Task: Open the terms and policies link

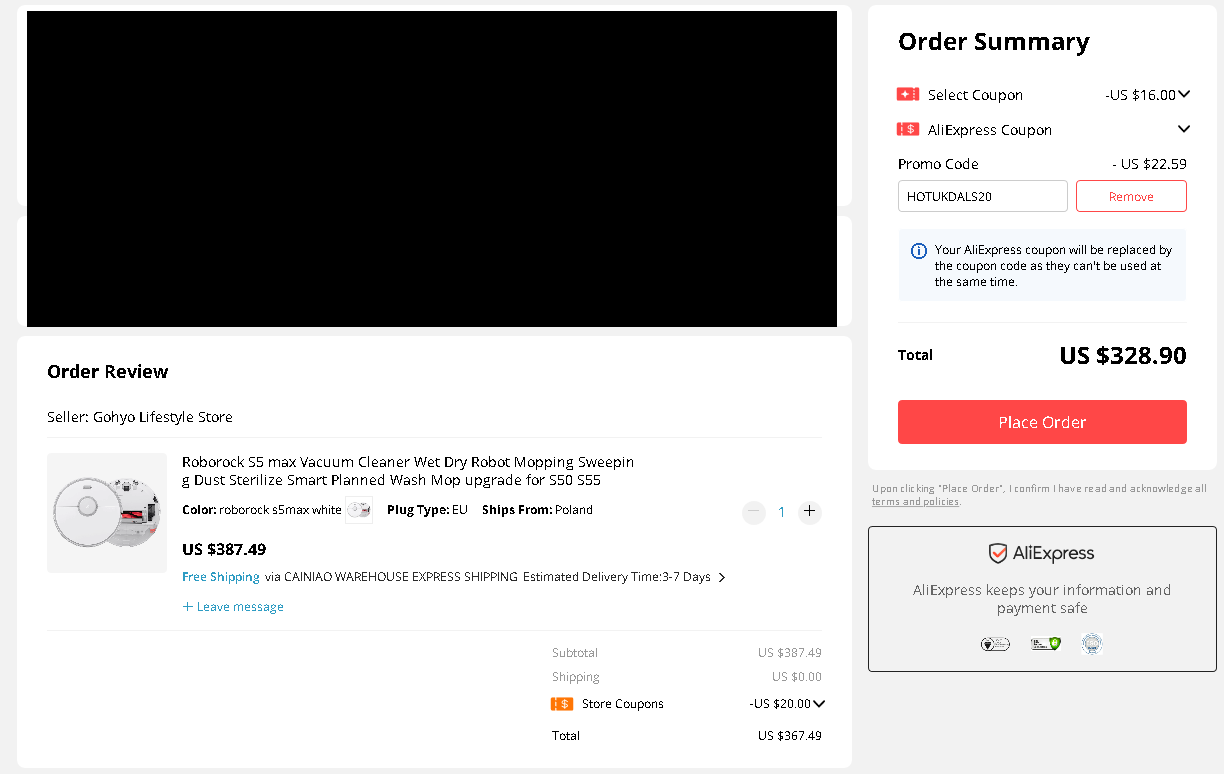Action: [x=915, y=502]
